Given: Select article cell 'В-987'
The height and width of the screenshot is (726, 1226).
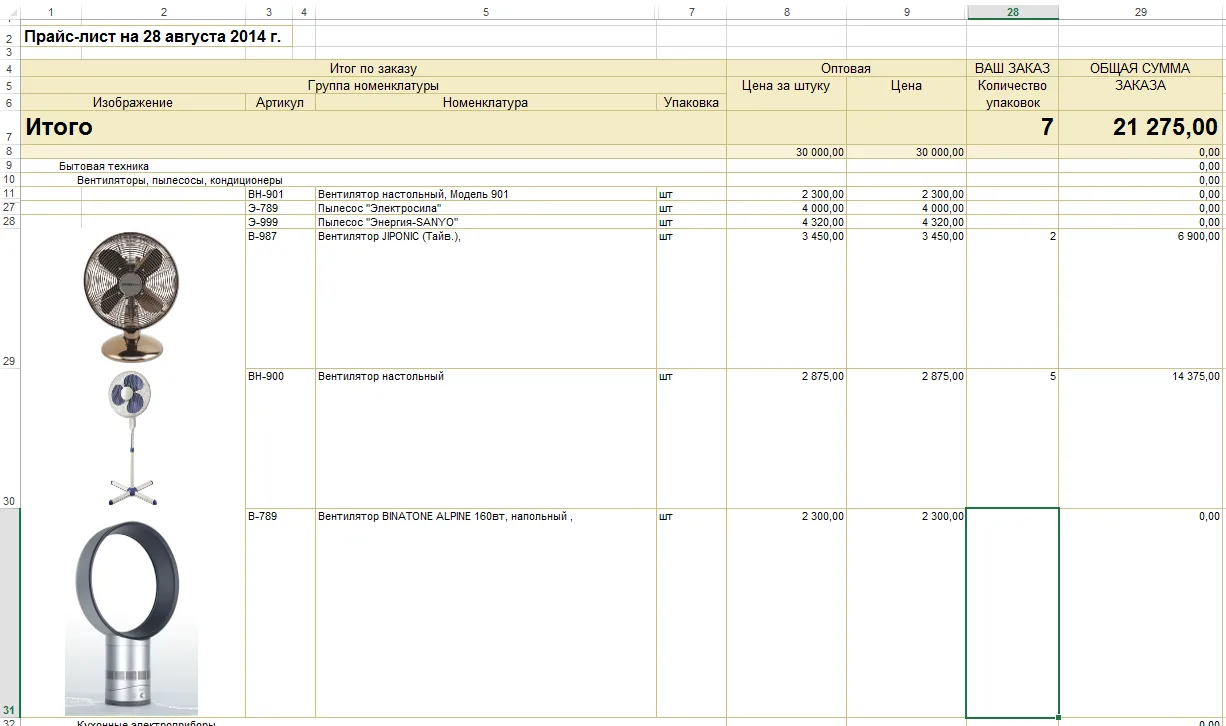Looking at the screenshot, I should coord(280,298).
